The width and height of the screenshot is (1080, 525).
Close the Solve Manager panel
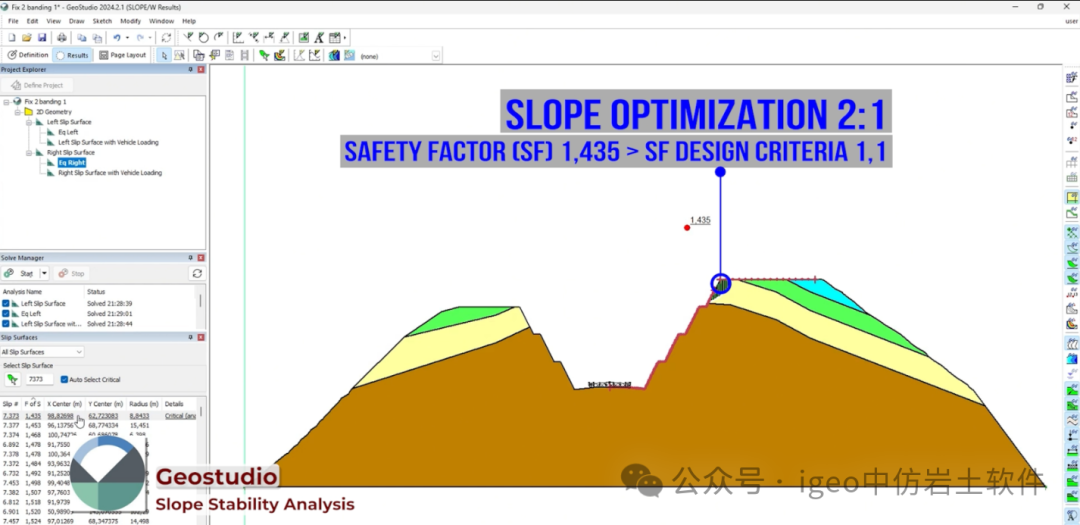coord(201,258)
